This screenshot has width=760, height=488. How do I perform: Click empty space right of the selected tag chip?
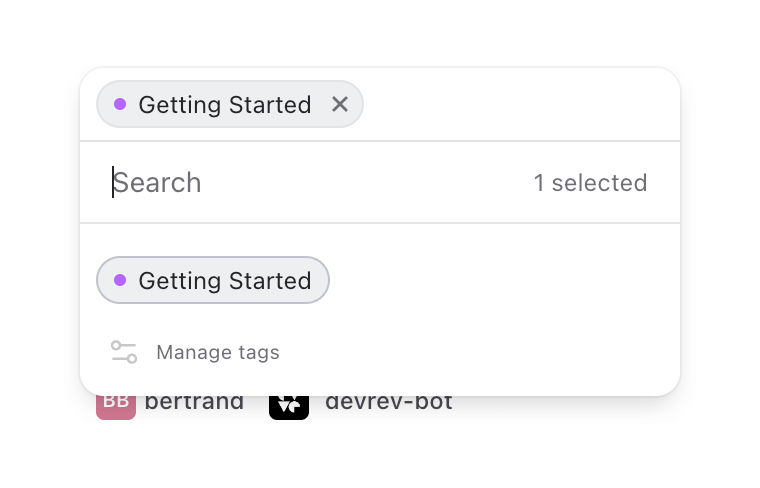click(520, 104)
